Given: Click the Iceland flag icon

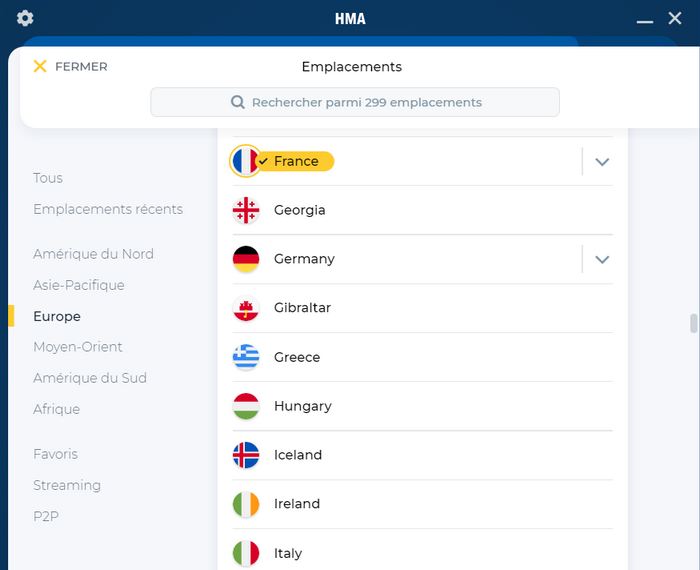Looking at the screenshot, I should [x=246, y=455].
